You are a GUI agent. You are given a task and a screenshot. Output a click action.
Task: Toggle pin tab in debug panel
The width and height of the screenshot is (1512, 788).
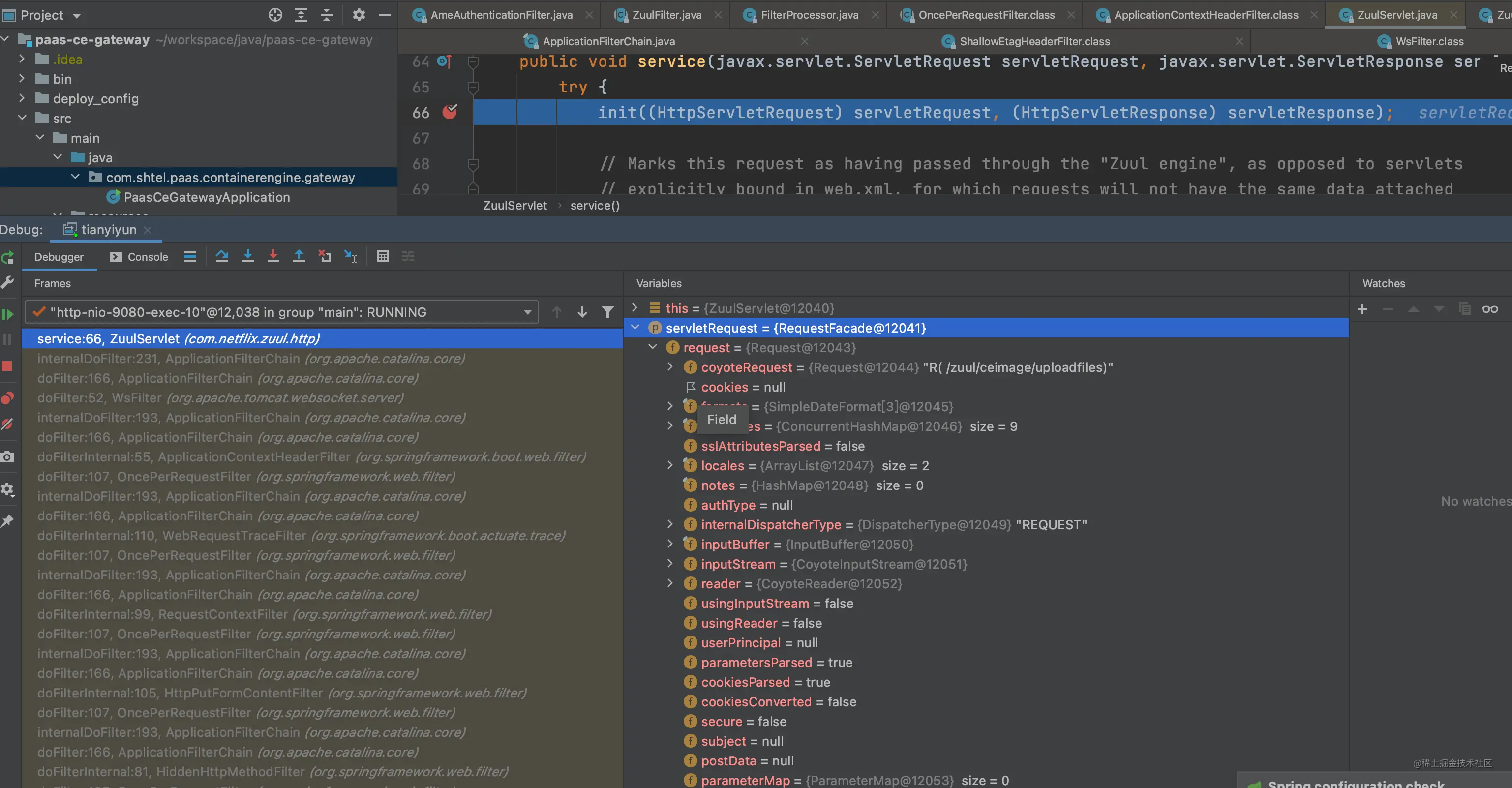(8, 521)
